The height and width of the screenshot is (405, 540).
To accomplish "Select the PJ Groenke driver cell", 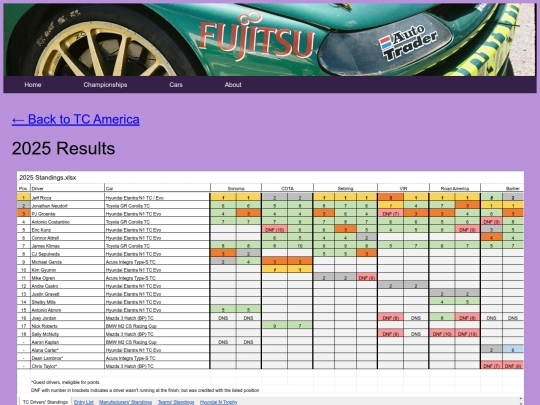I will [67, 214].
